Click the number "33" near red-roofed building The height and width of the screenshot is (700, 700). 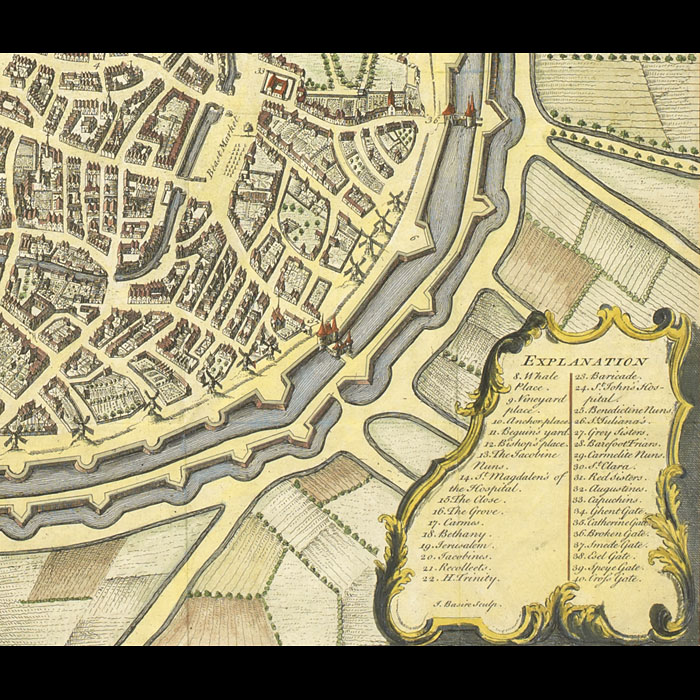[260, 70]
